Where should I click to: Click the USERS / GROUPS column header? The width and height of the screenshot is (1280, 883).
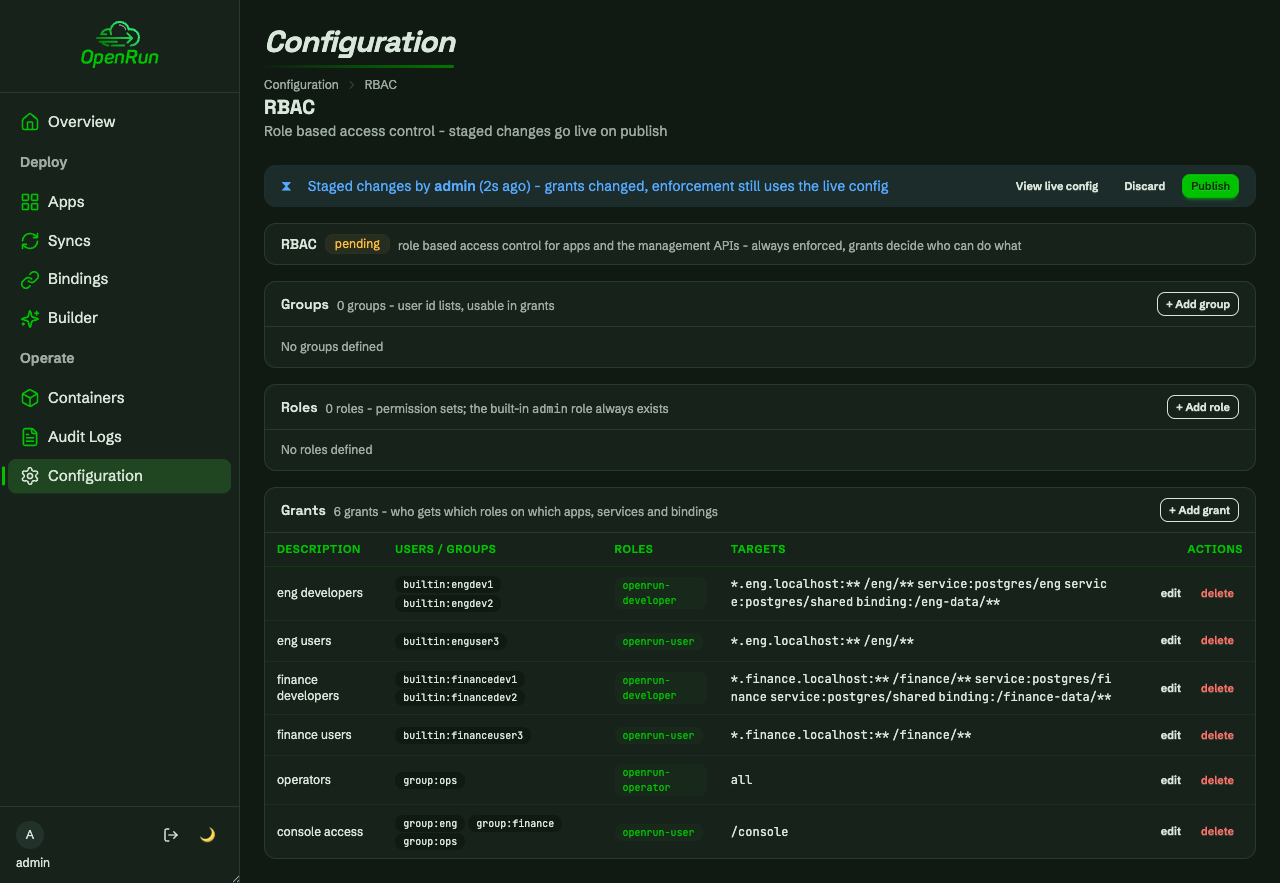pos(446,549)
